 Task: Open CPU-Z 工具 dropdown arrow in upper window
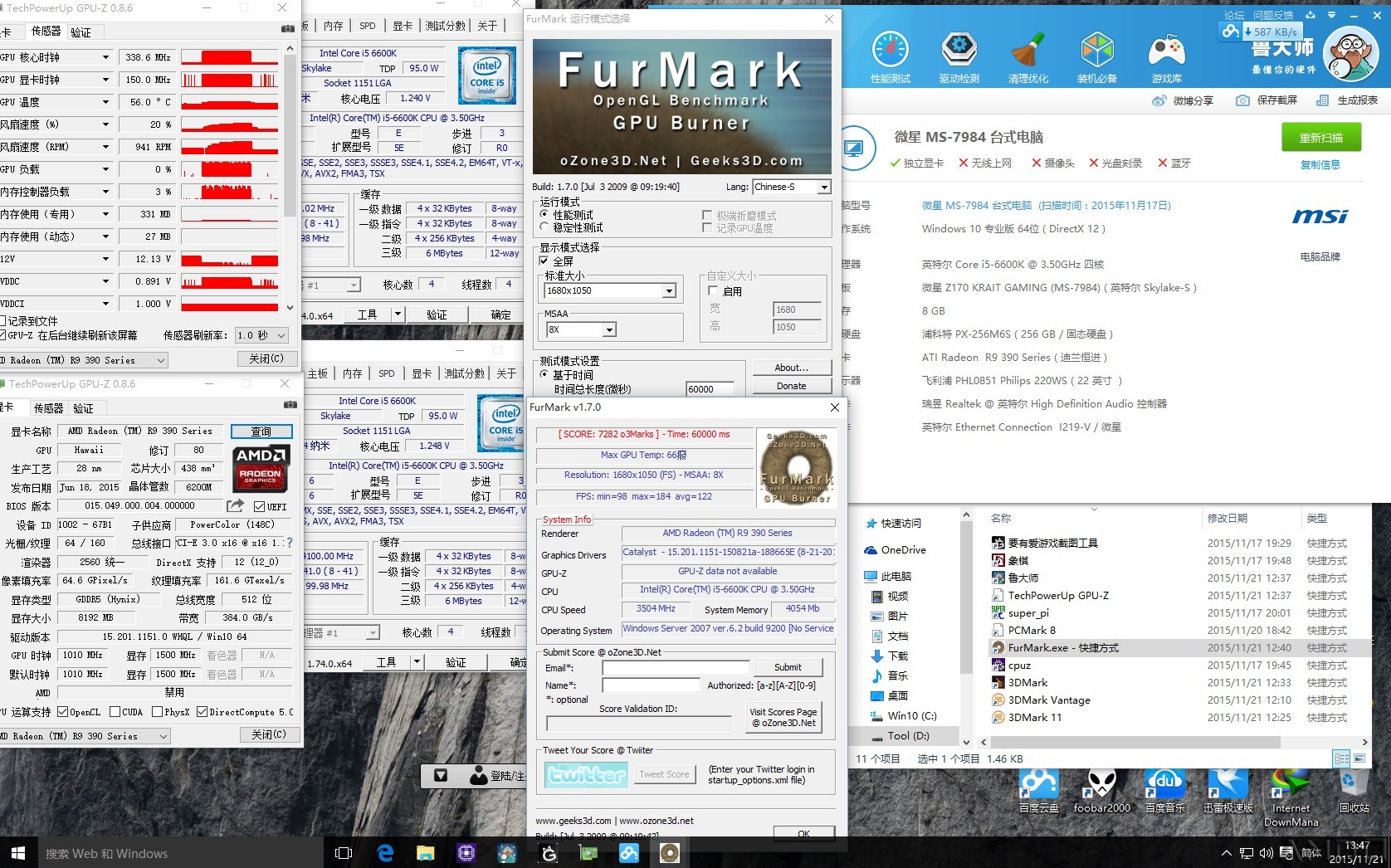[398, 315]
